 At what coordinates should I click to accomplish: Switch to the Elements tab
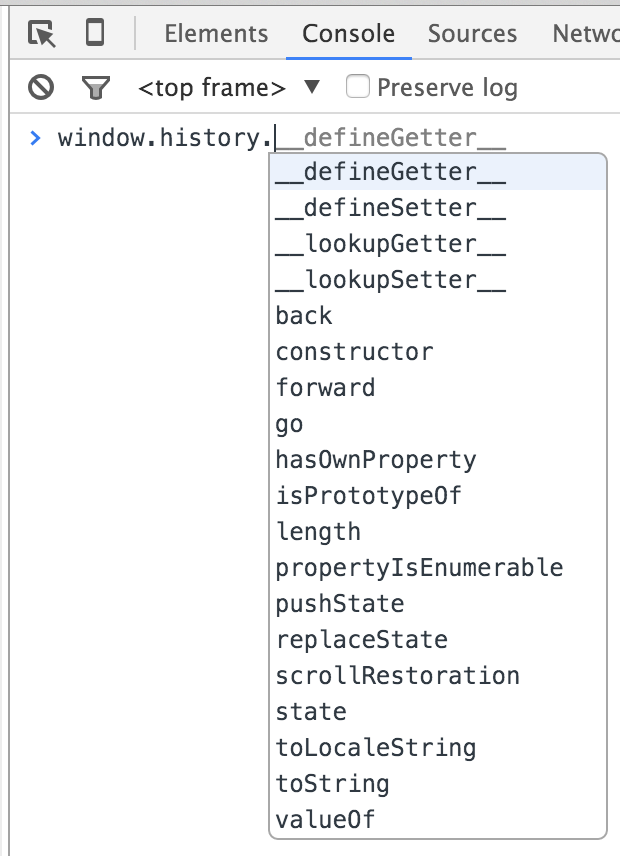(x=216, y=34)
